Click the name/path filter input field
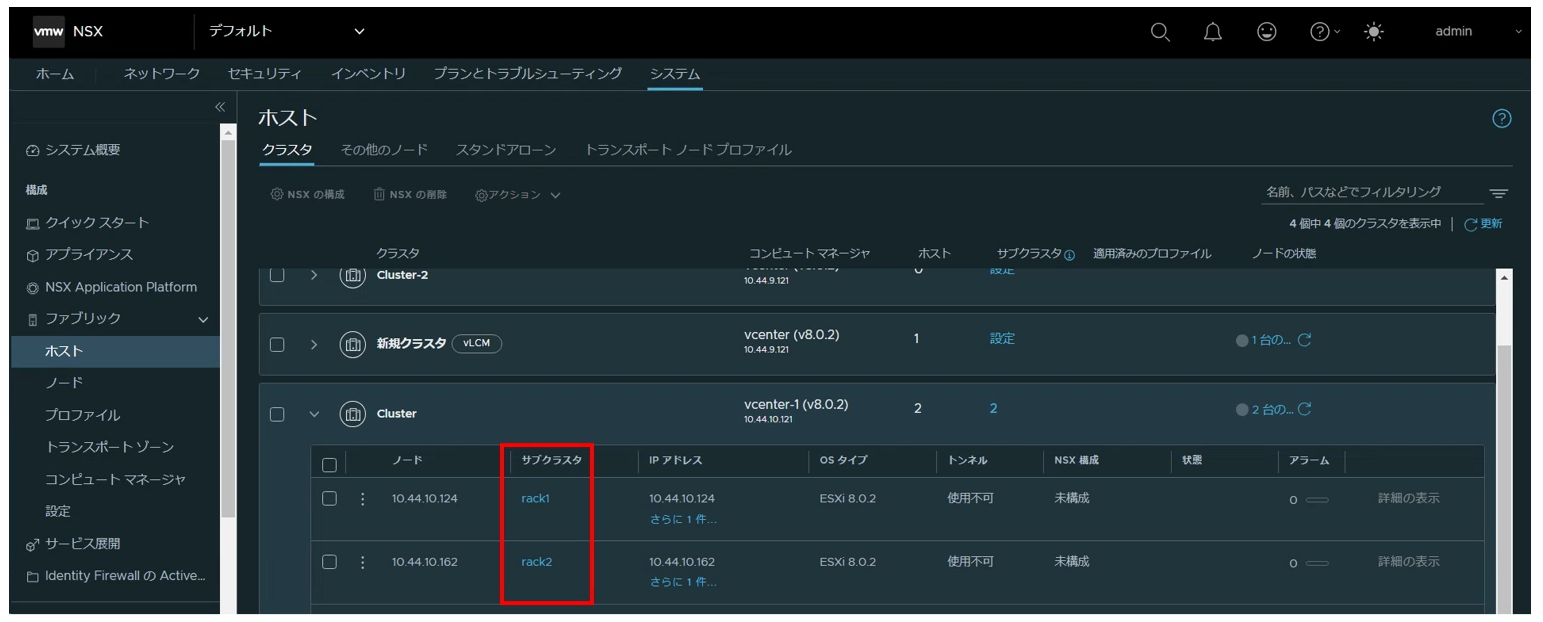Screen dimensions: 1543x622 click(x=1373, y=192)
